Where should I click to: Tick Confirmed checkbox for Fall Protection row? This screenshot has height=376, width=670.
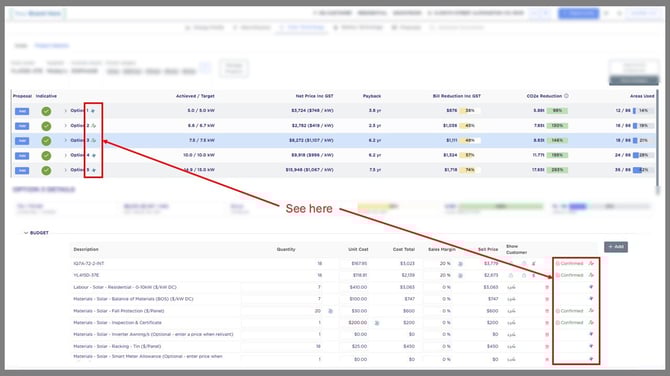click(x=558, y=311)
